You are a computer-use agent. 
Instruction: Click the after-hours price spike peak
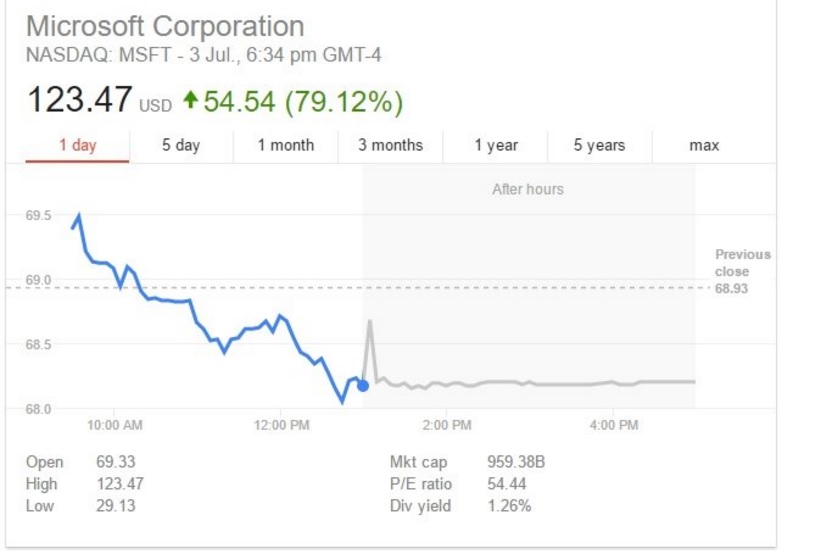(370, 321)
